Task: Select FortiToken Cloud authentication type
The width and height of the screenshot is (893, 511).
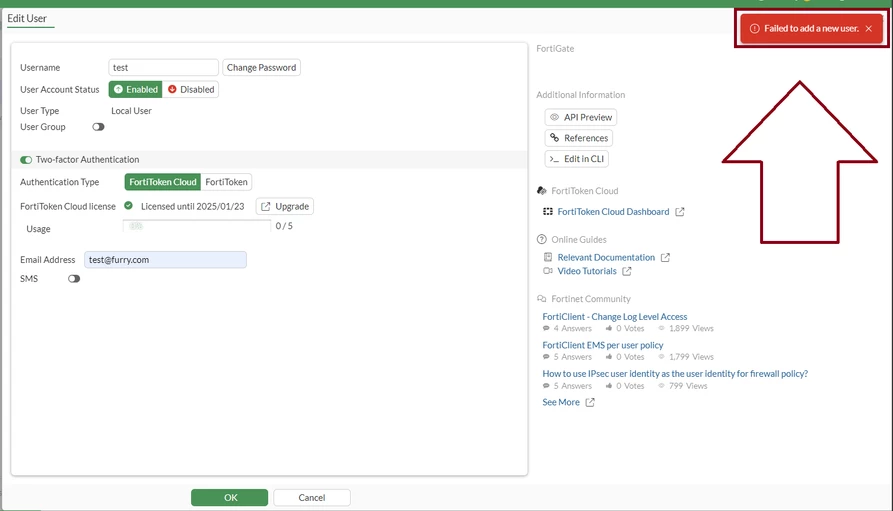Action: 163,182
